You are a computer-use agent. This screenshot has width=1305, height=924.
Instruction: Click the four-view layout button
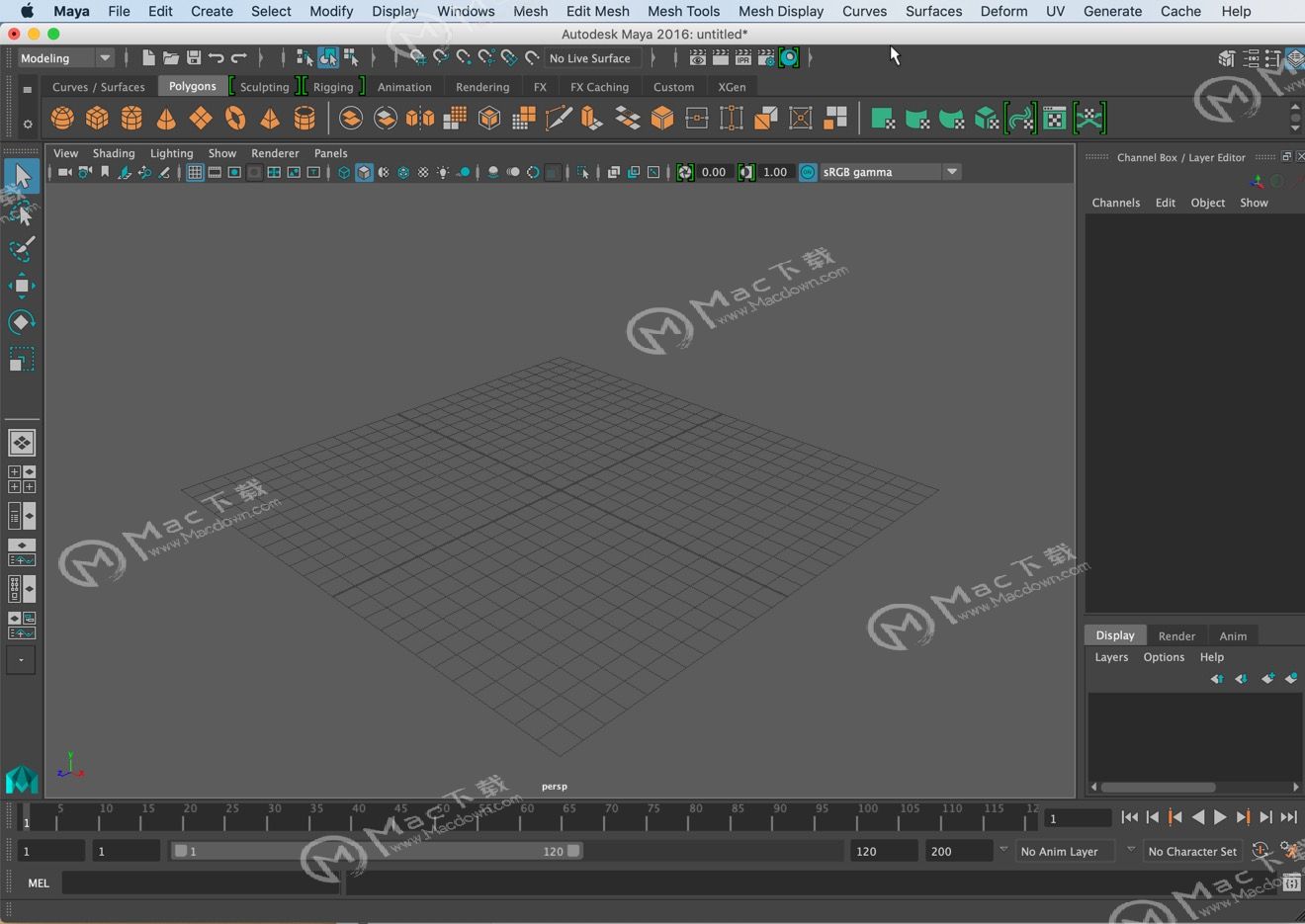point(22,479)
